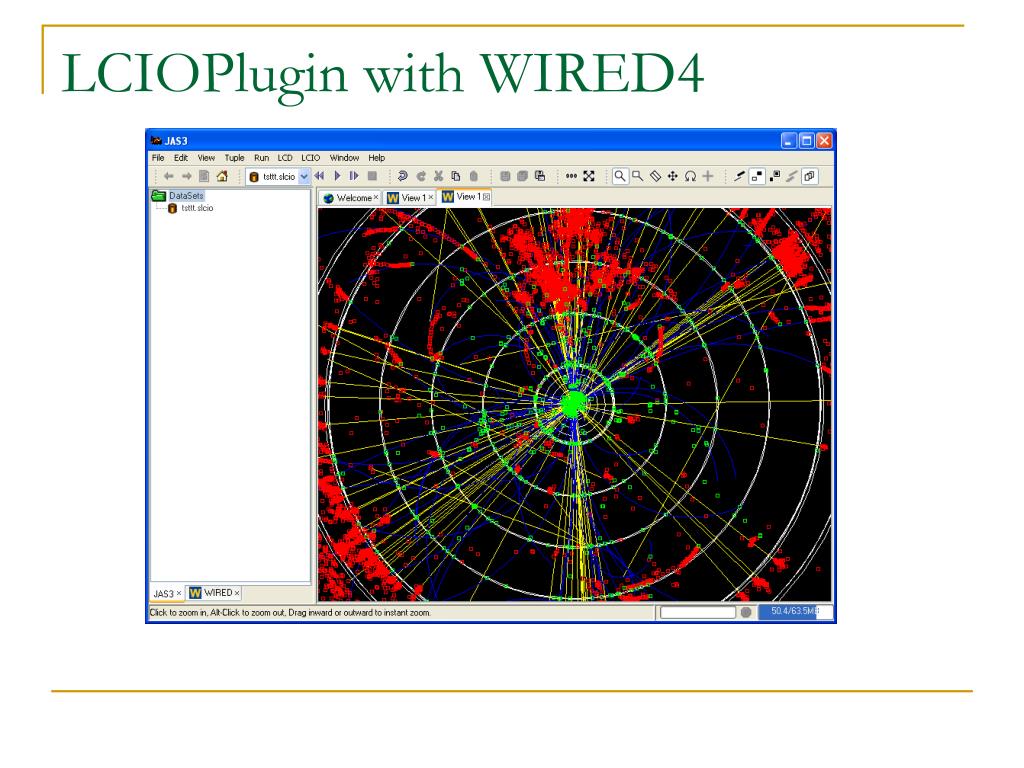
Task: Open the LCD menu
Action: (x=285, y=158)
